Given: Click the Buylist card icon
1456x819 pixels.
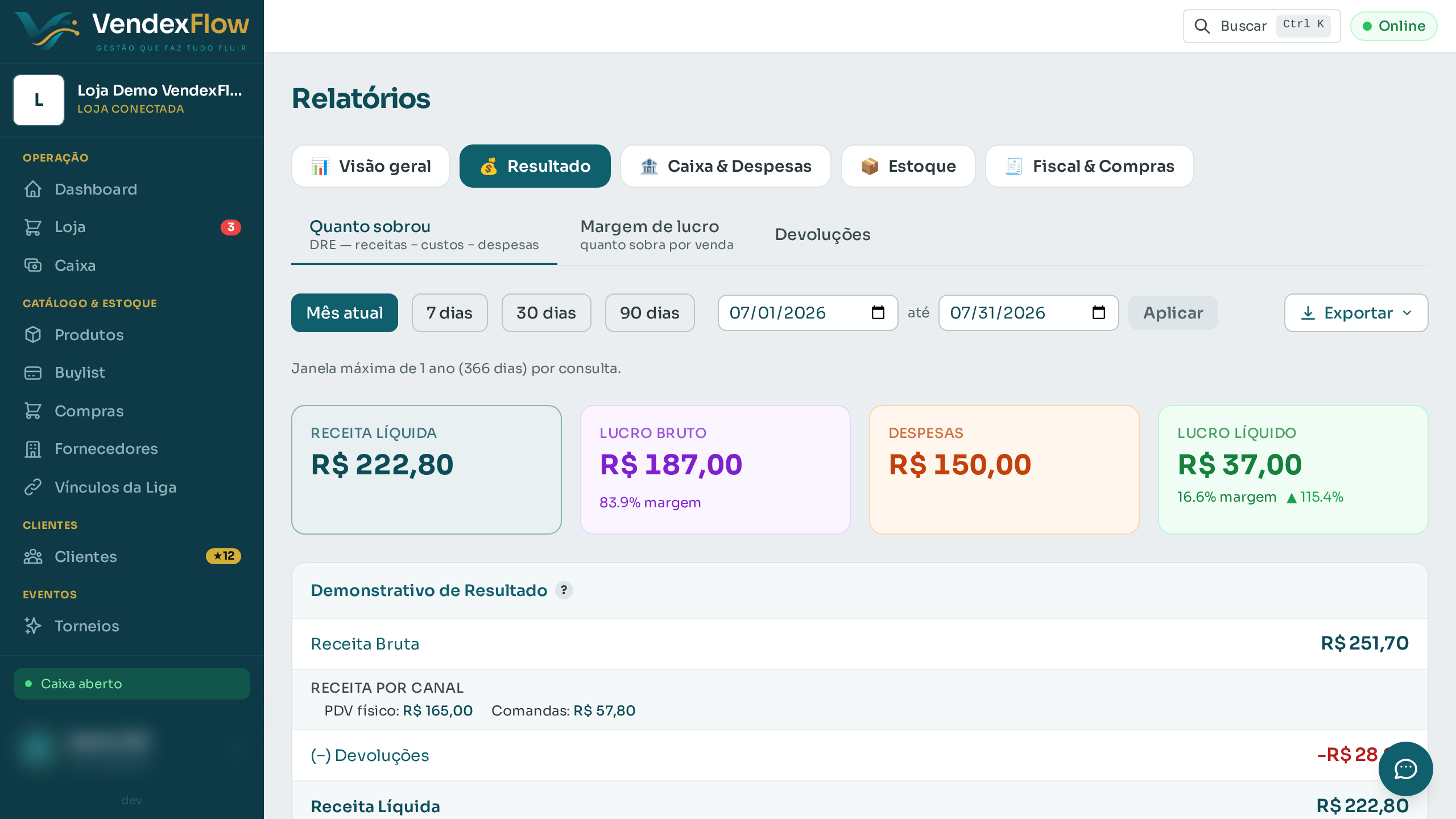Looking at the screenshot, I should click(33, 373).
